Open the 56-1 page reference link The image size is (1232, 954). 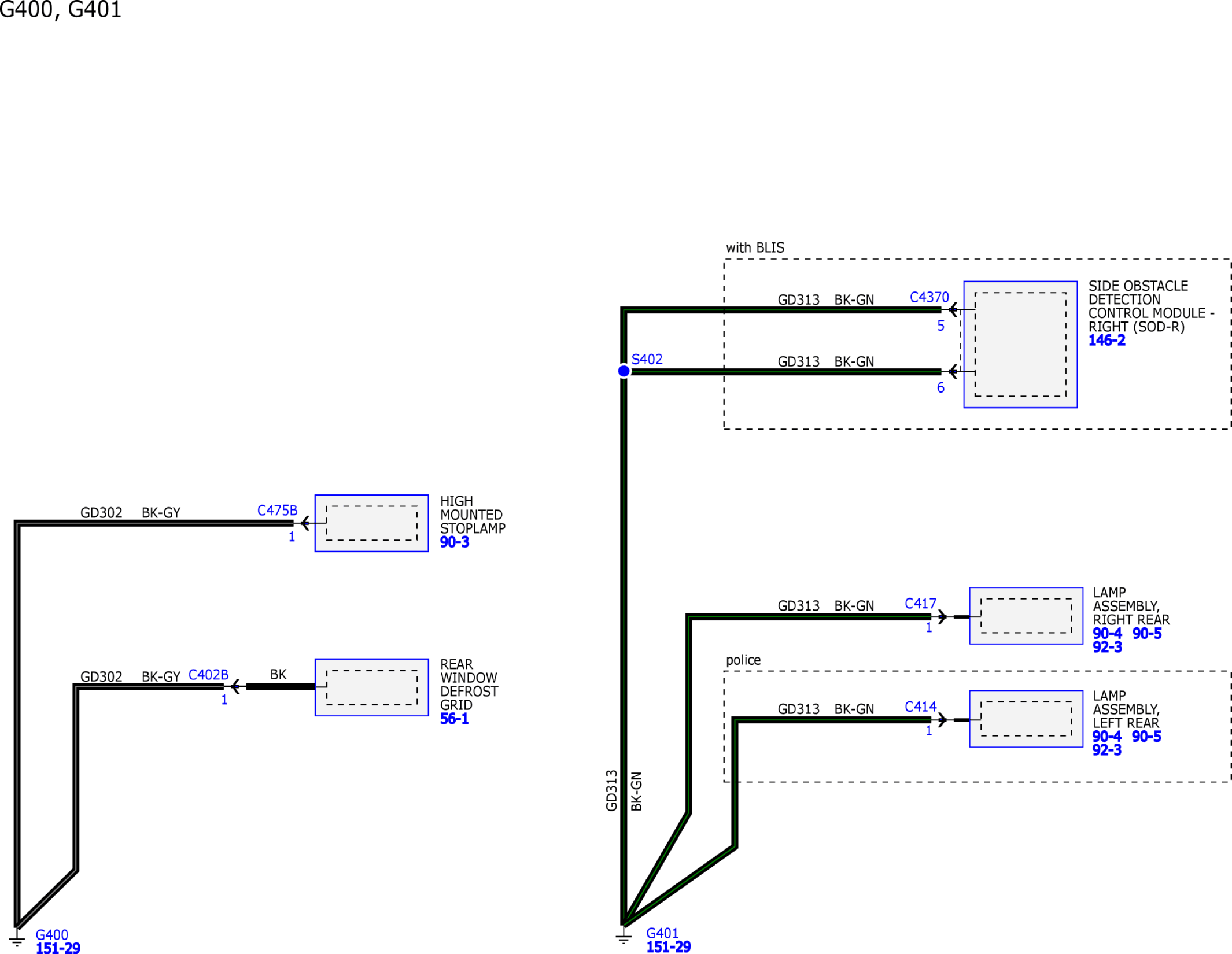(x=454, y=719)
